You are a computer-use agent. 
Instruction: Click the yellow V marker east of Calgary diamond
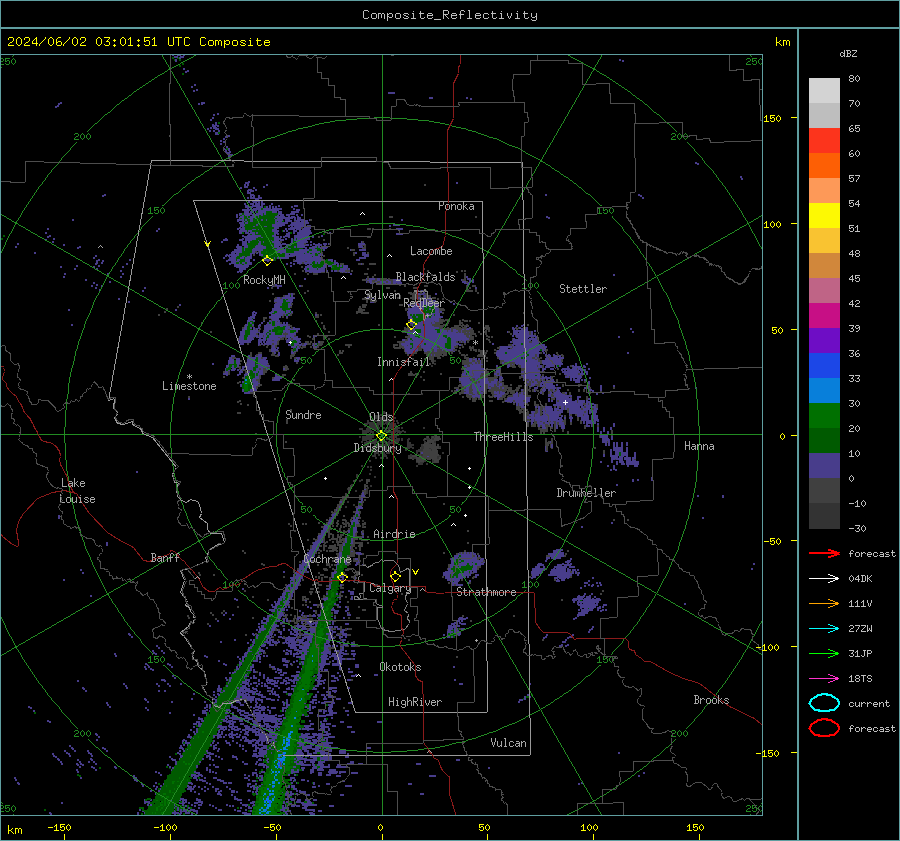pos(416,572)
